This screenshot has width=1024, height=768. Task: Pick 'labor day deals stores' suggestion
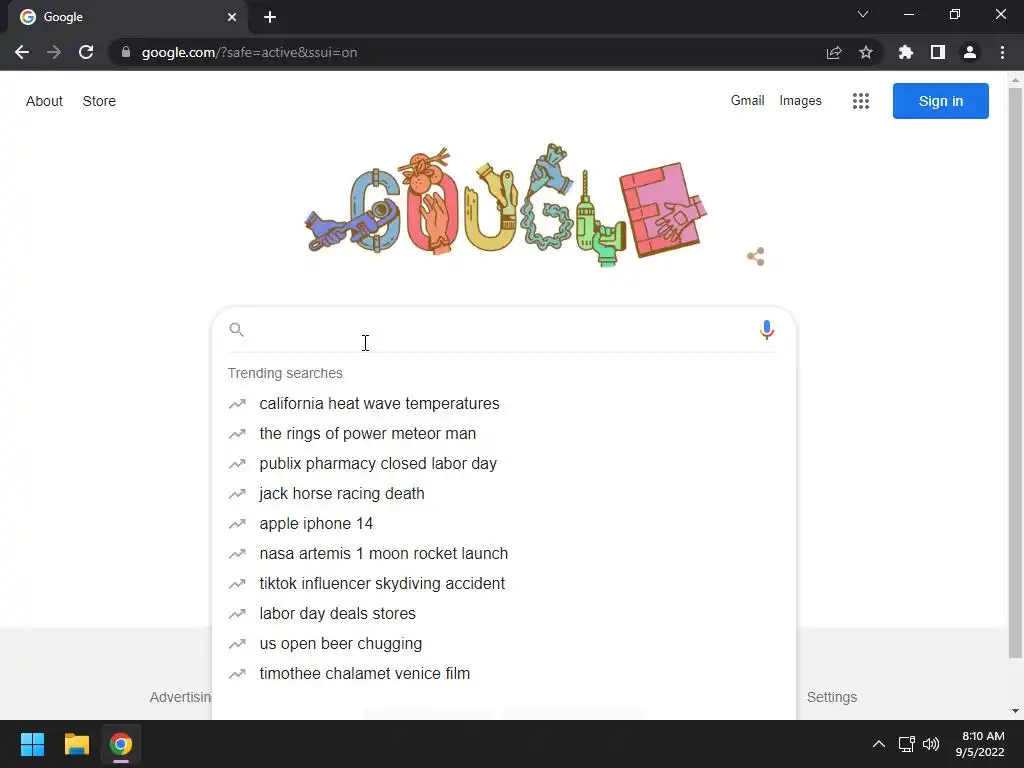[337, 614]
